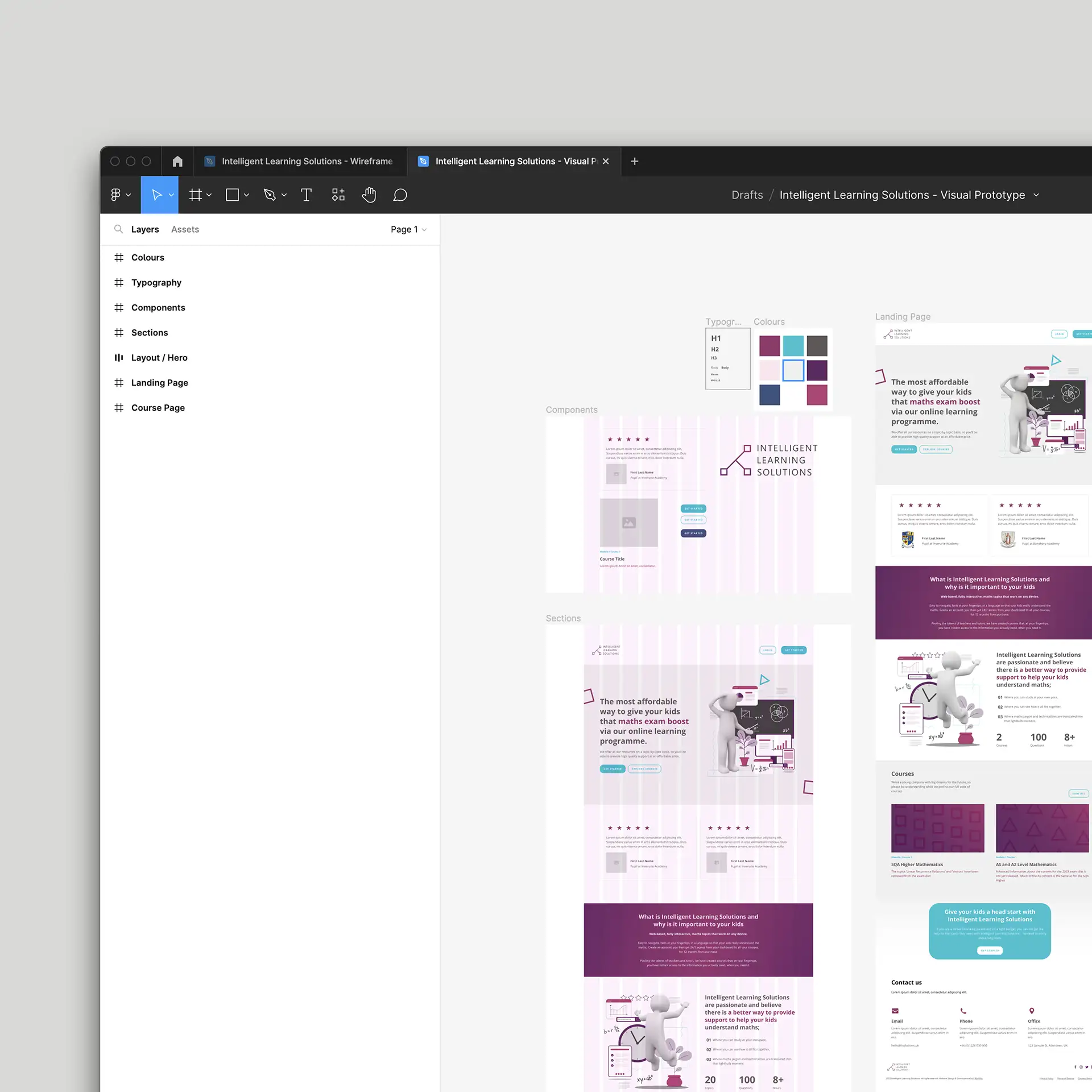The height and width of the screenshot is (1092, 1092).
Task: Select the Typography frame on canvas
Action: 728,359
